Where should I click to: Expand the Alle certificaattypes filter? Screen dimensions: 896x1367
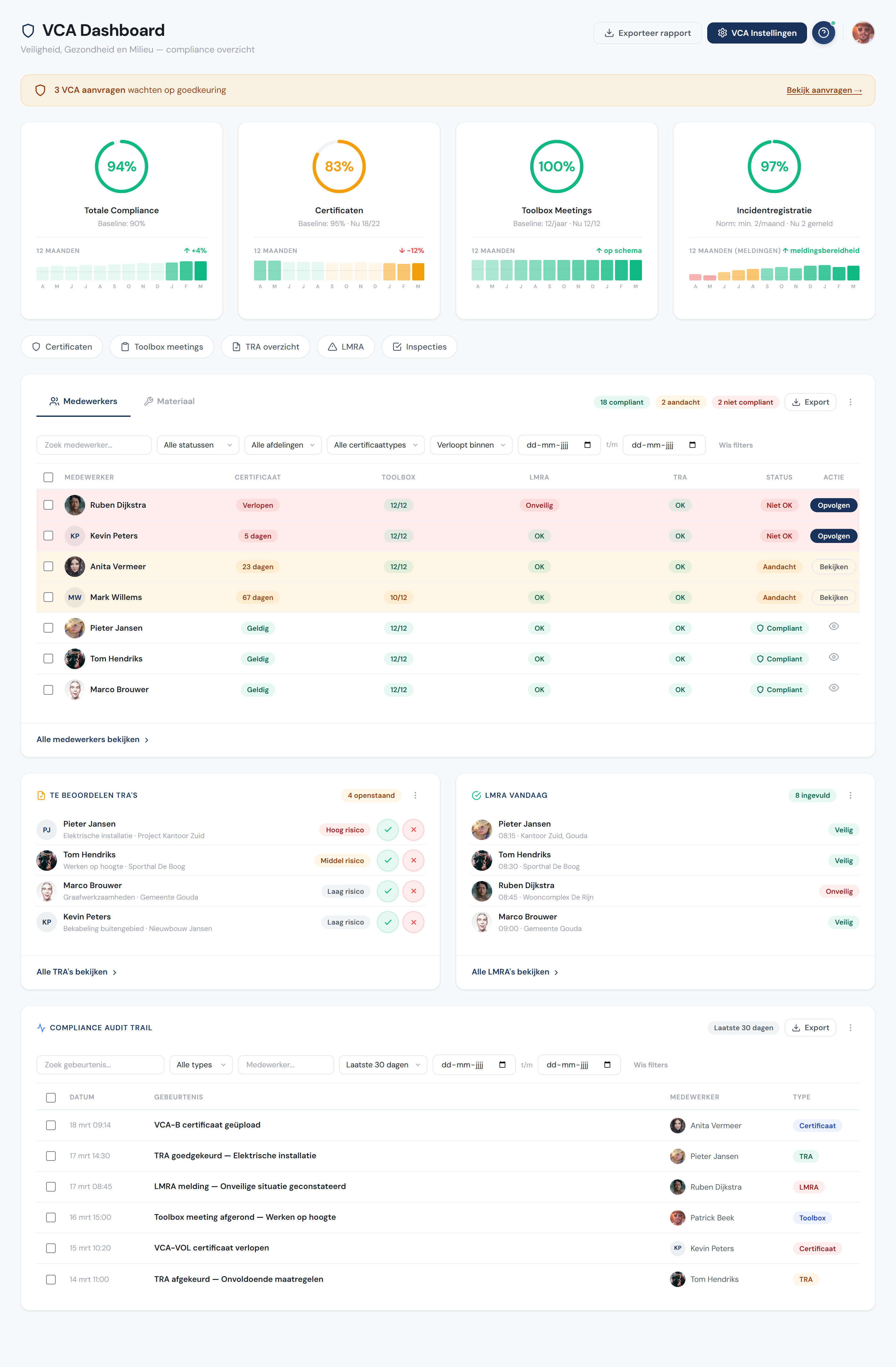375,445
